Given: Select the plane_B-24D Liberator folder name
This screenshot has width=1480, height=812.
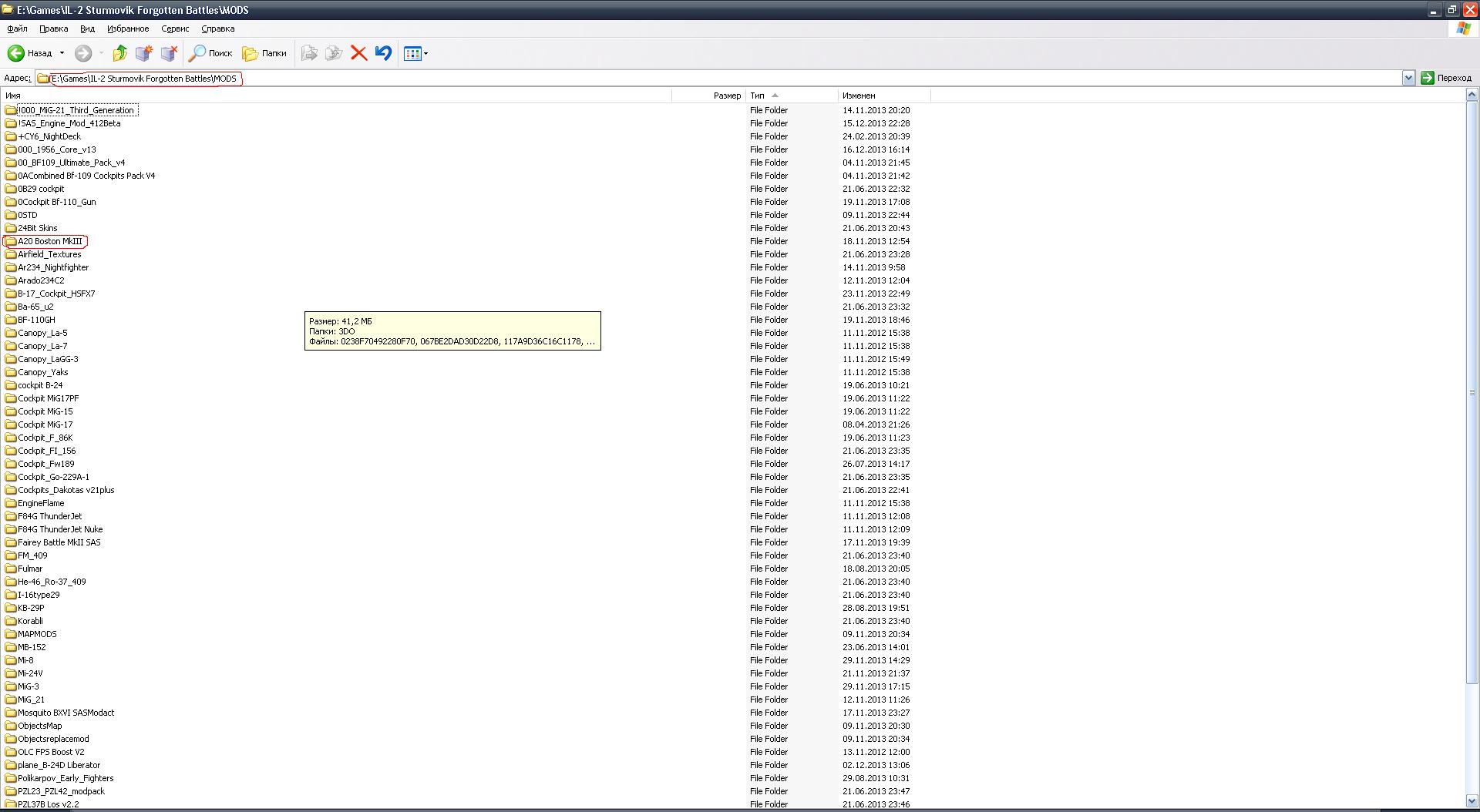Looking at the screenshot, I should click(x=59, y=765).
